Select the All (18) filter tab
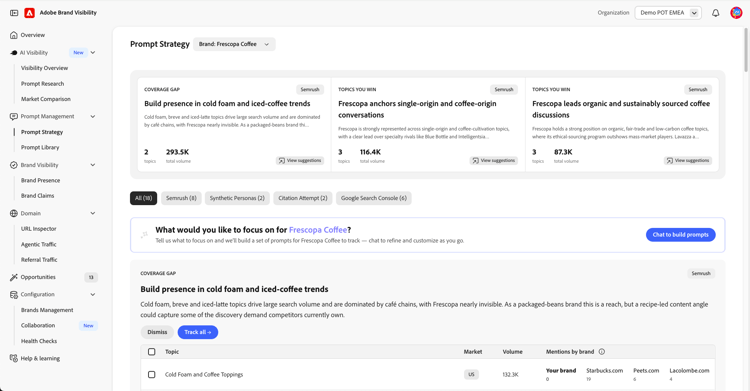750x391 pixels. click(x=143, y=198)
